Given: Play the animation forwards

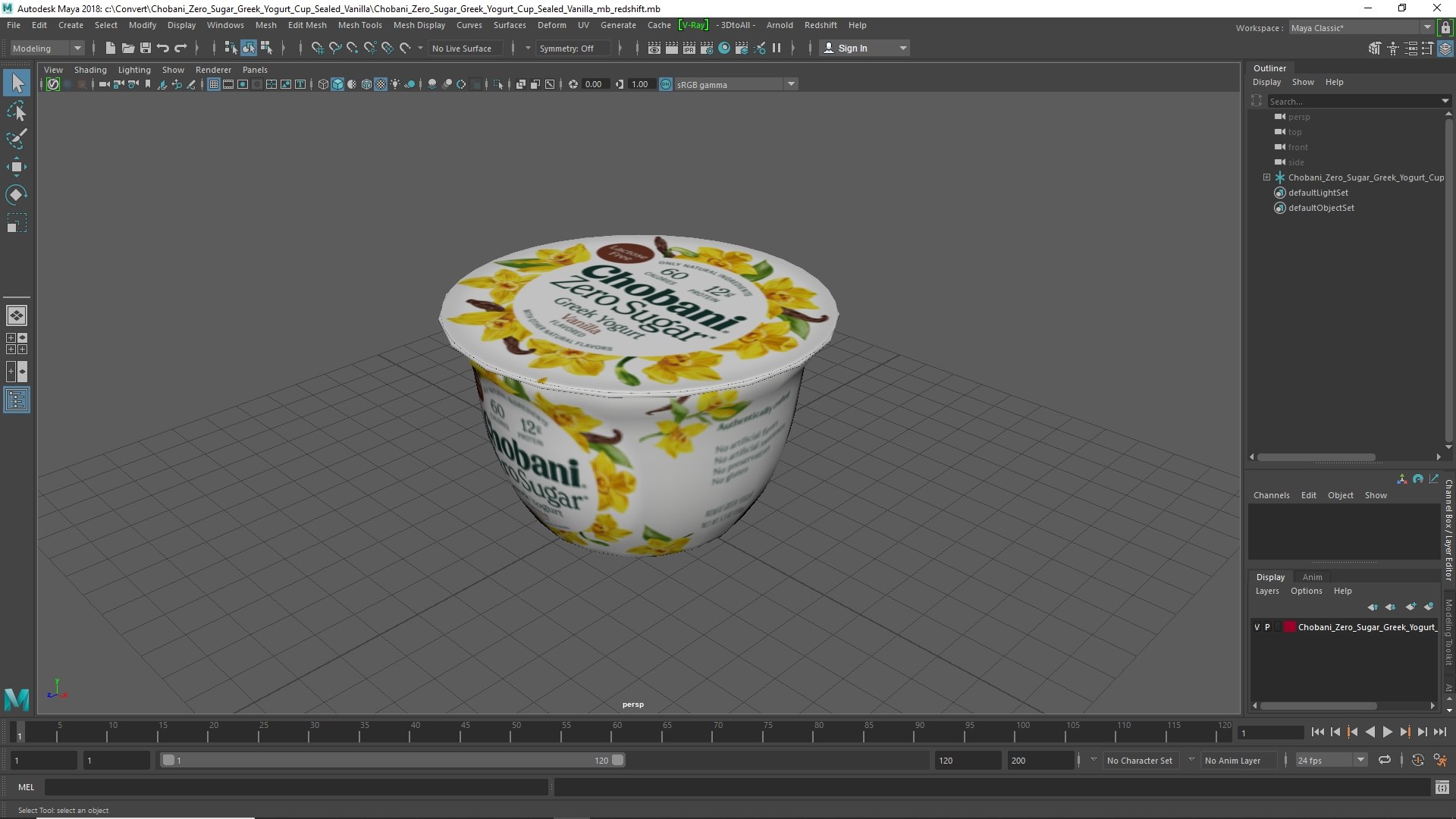Looking at the screenshot, I should 1387,732.
